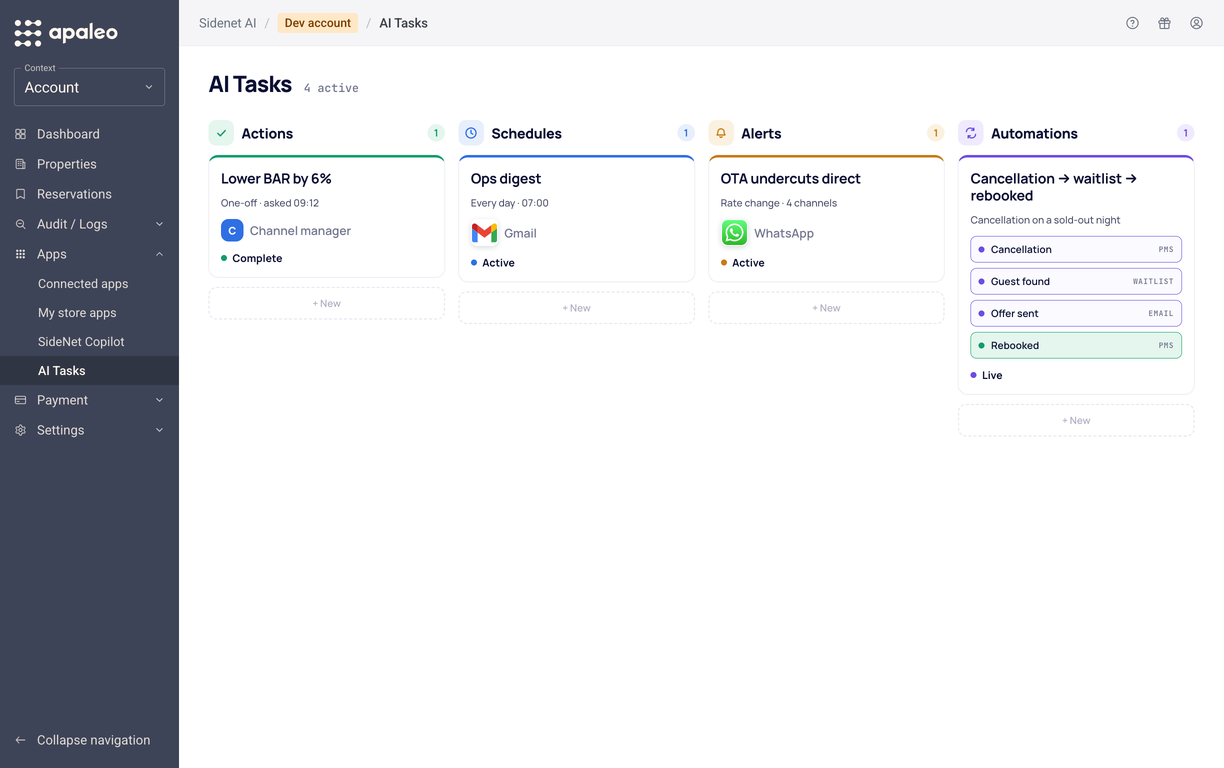Viewport: 1224px width, 768px height.
Task: Click the Alerts bell column icon
Action: [x=721, y=133]
